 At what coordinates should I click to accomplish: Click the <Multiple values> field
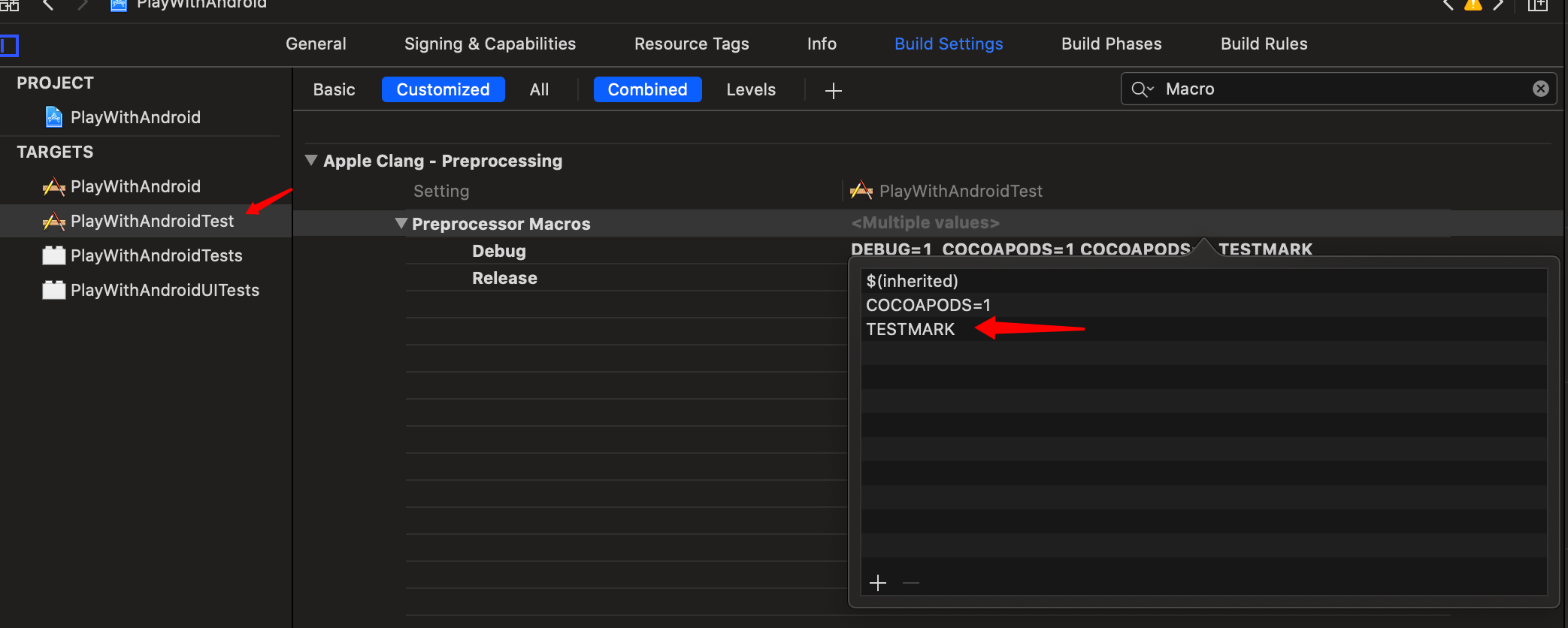(x=925, y=222)
